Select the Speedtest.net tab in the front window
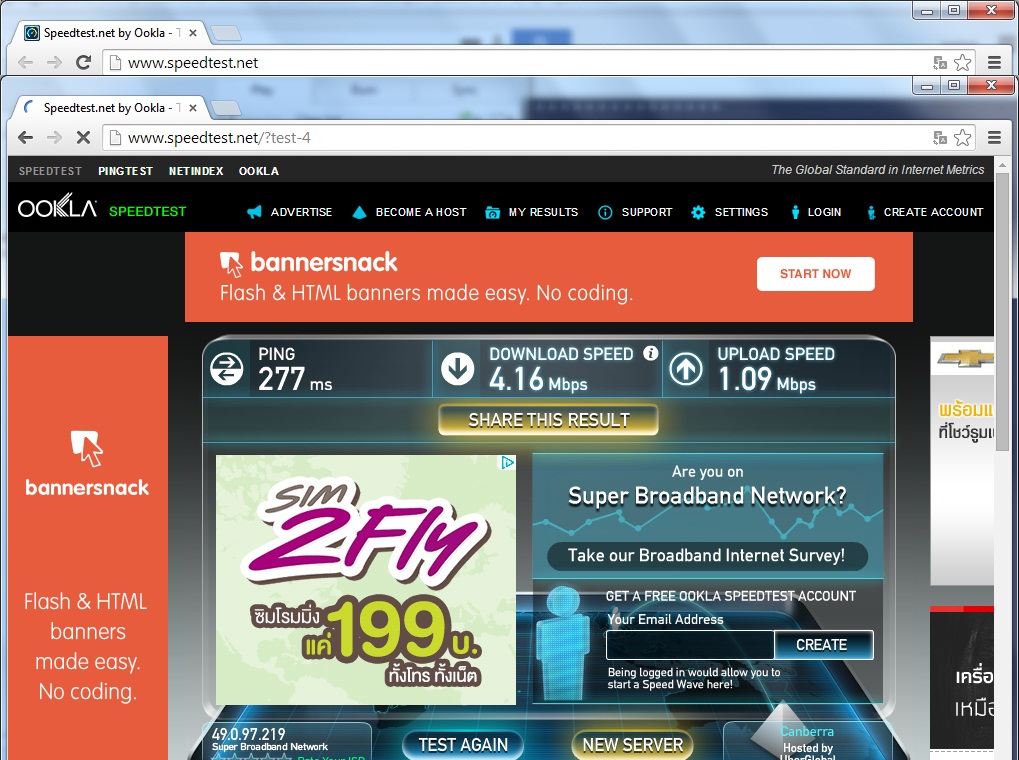The image size is (1019, 760). pos(107,107)
